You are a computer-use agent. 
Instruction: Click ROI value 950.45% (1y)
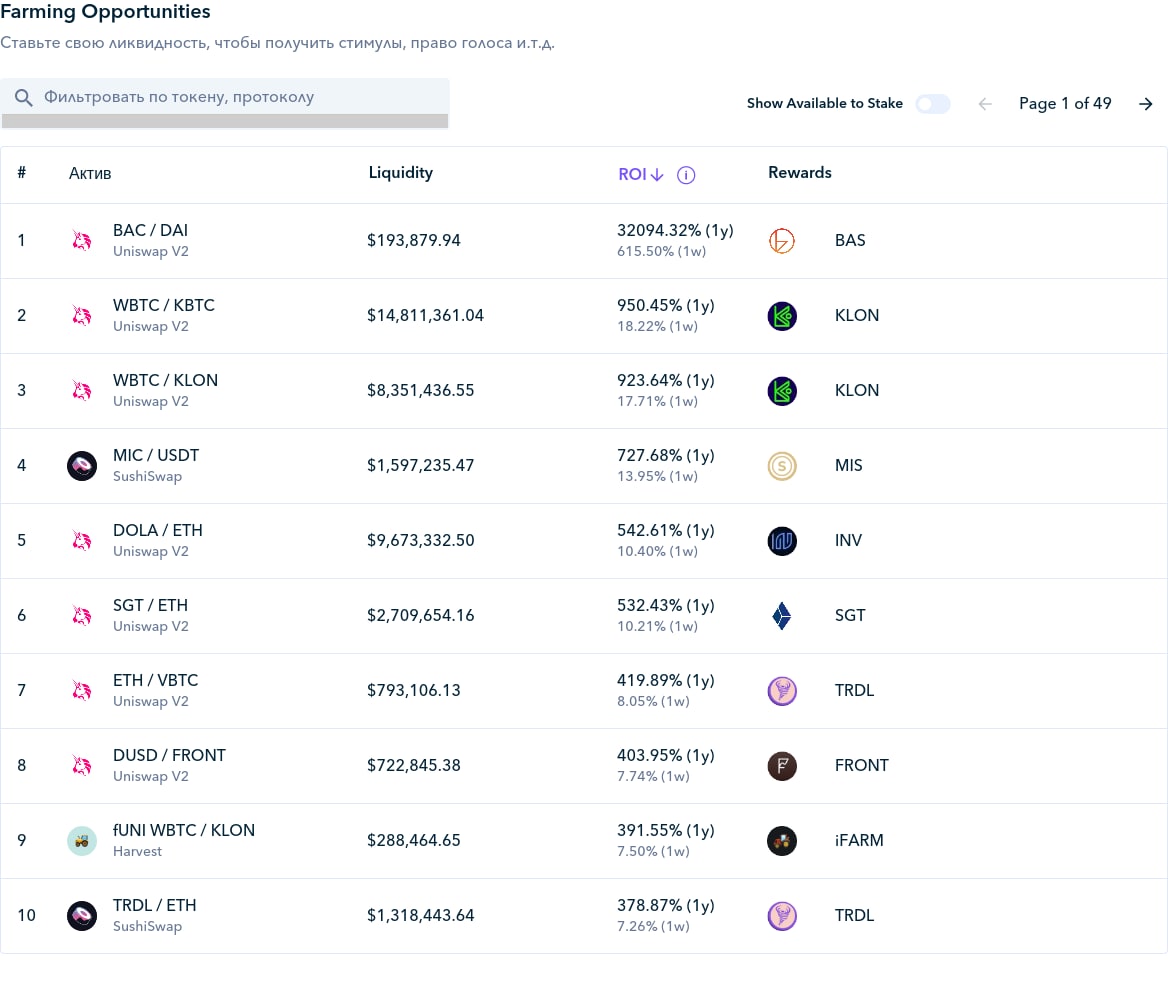coord(665,306)
